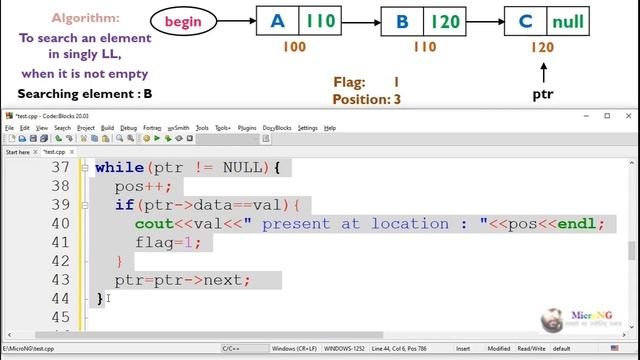This screenshot has height=360, width=640.
Task: Open Find with magnifier icon
Action: click(119, 139)
